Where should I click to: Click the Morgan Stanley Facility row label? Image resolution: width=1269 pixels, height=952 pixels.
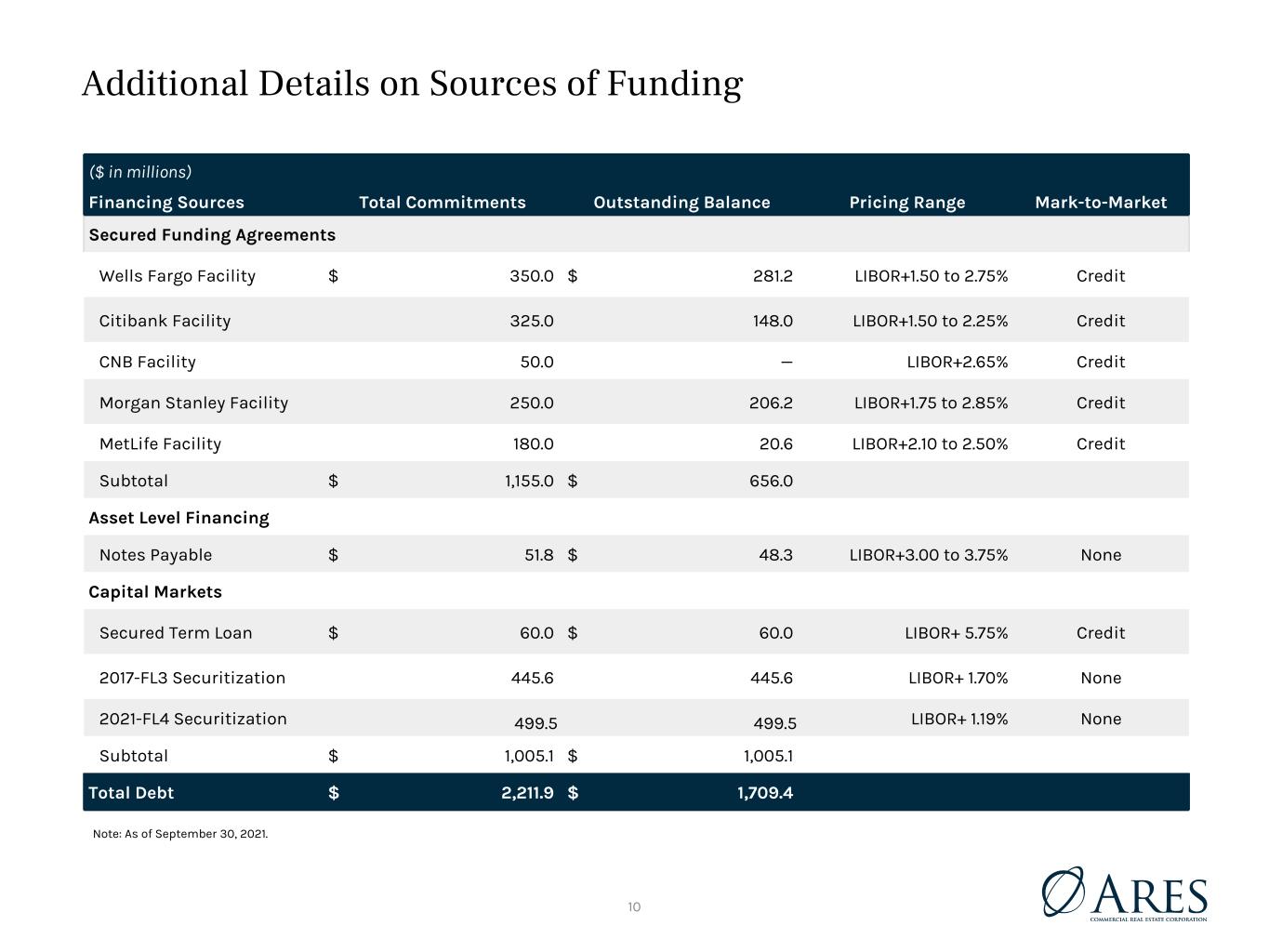click(193, 403)
